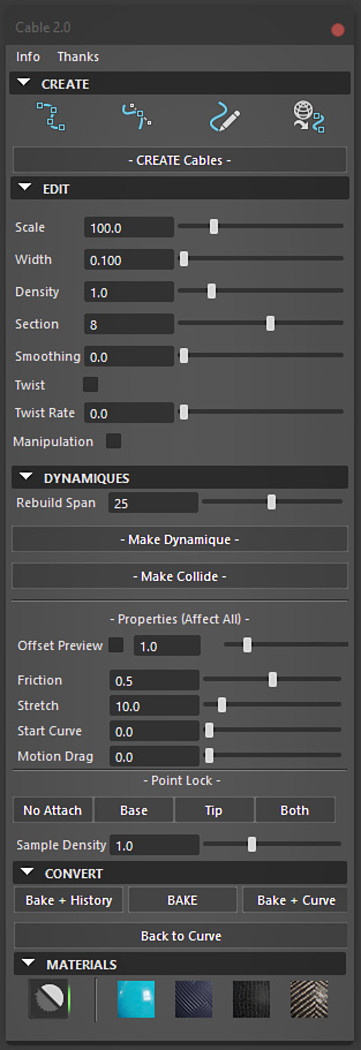Click the Friction slider handle
The width and height of the screenshot is (361, 1050).
[x=273, y=680]
